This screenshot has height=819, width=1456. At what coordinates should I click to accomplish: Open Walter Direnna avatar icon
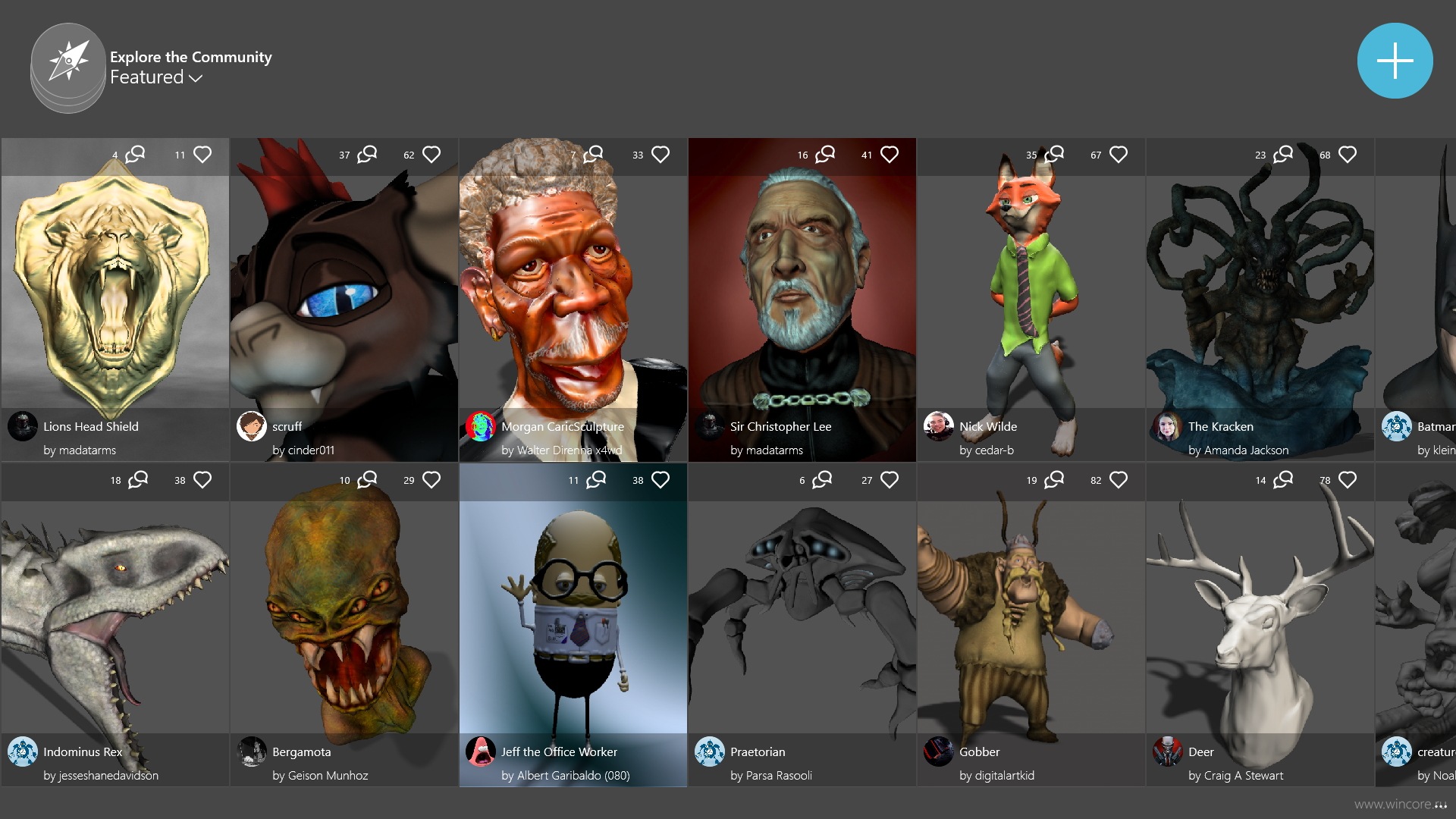pos(481,426)
